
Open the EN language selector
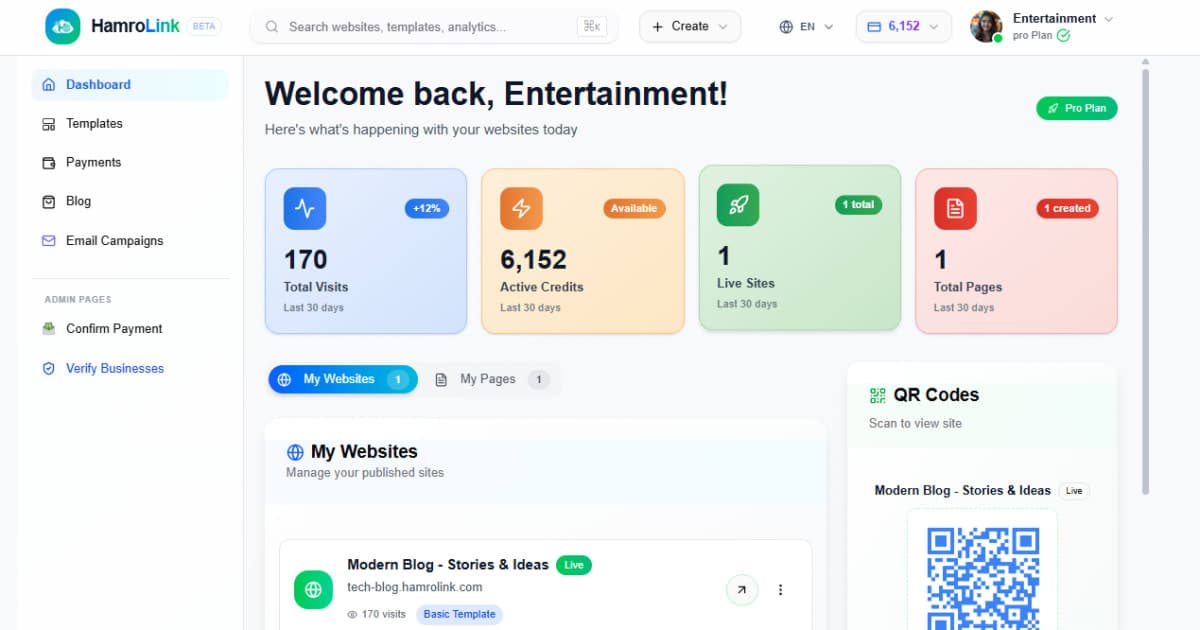[806, 27]
